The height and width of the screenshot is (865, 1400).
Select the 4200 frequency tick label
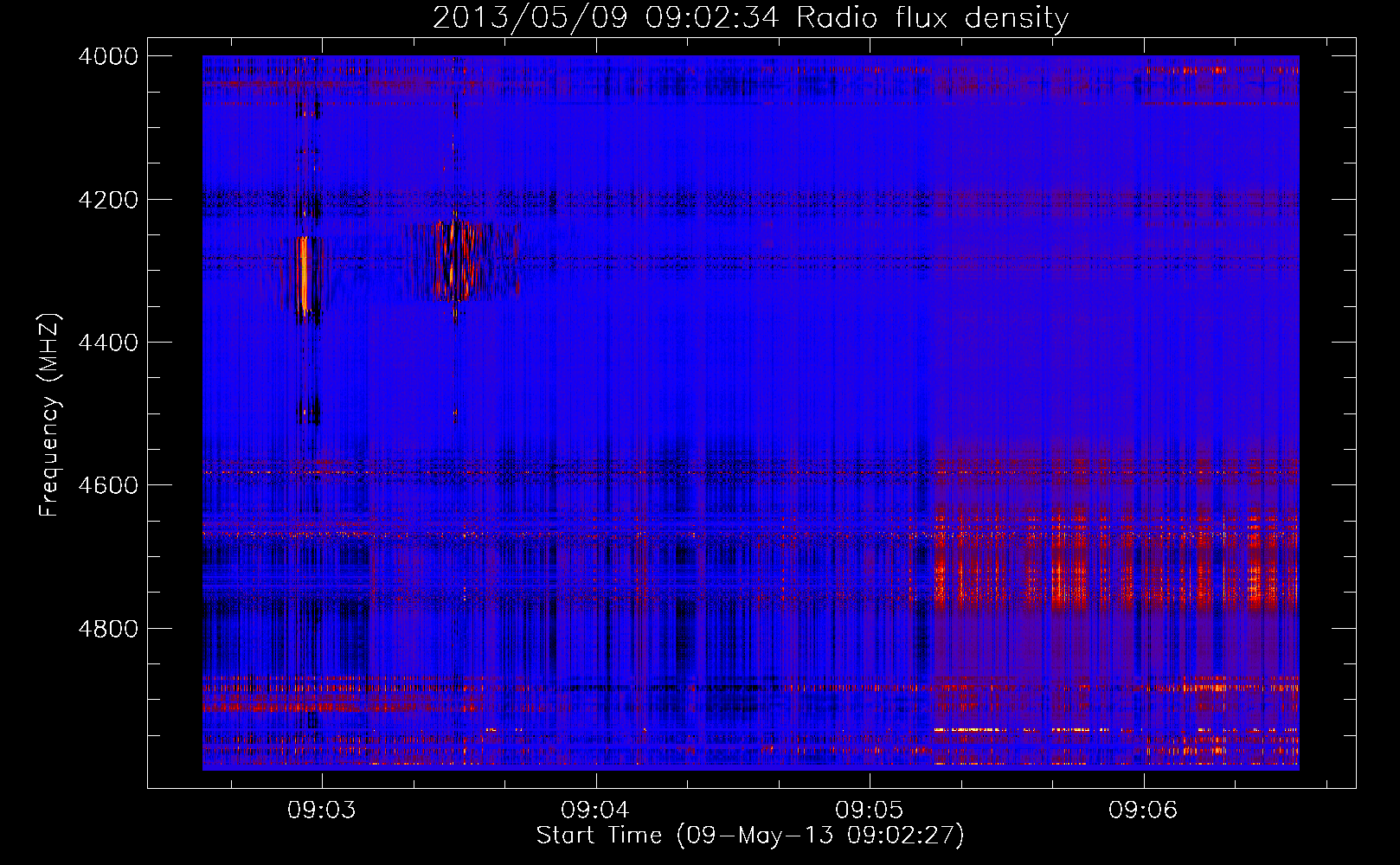click(x=108, y=200)
